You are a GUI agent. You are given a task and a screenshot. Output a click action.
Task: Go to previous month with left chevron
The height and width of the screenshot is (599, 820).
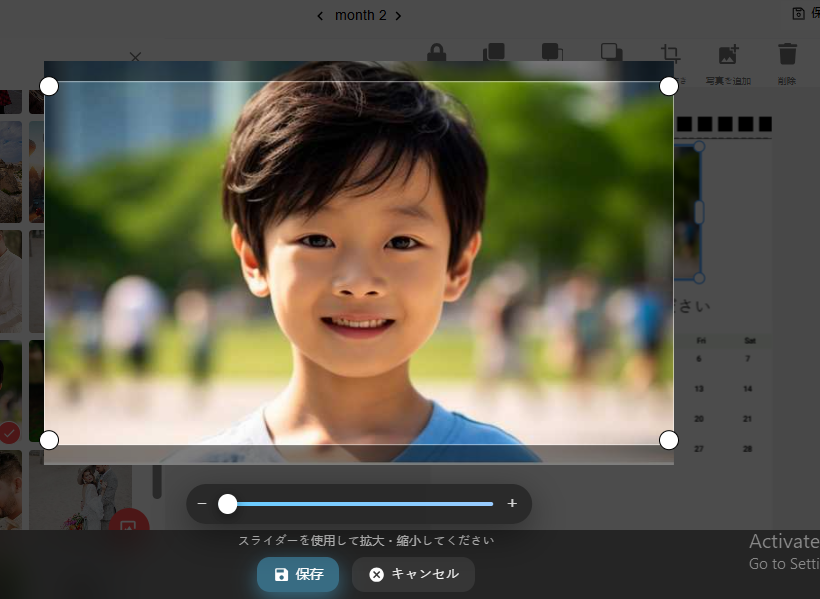[320, 15]
